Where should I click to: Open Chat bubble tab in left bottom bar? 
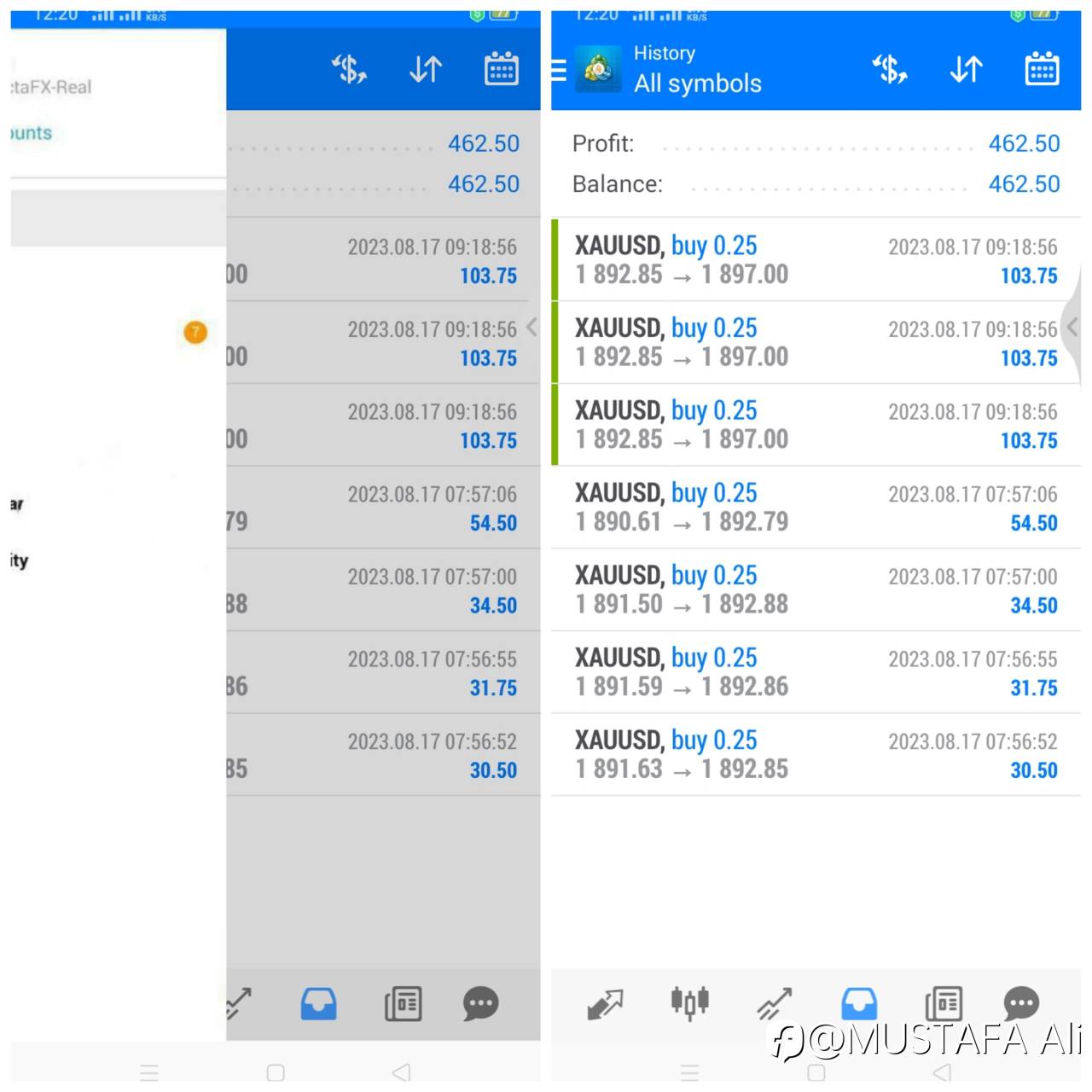[x=480, y=1004]
